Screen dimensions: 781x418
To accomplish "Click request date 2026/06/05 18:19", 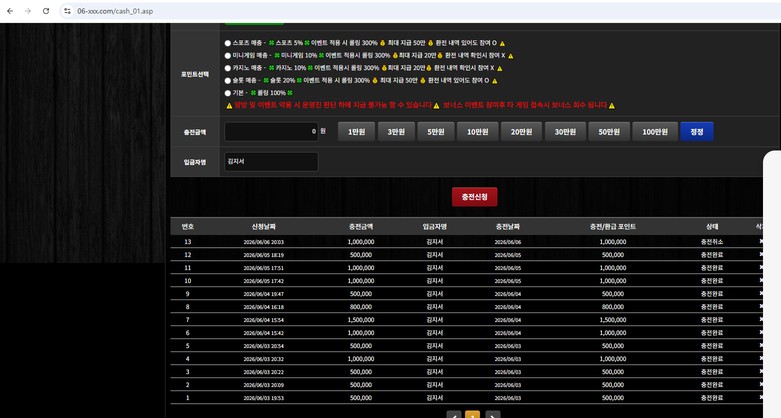I will coord(263,255).
